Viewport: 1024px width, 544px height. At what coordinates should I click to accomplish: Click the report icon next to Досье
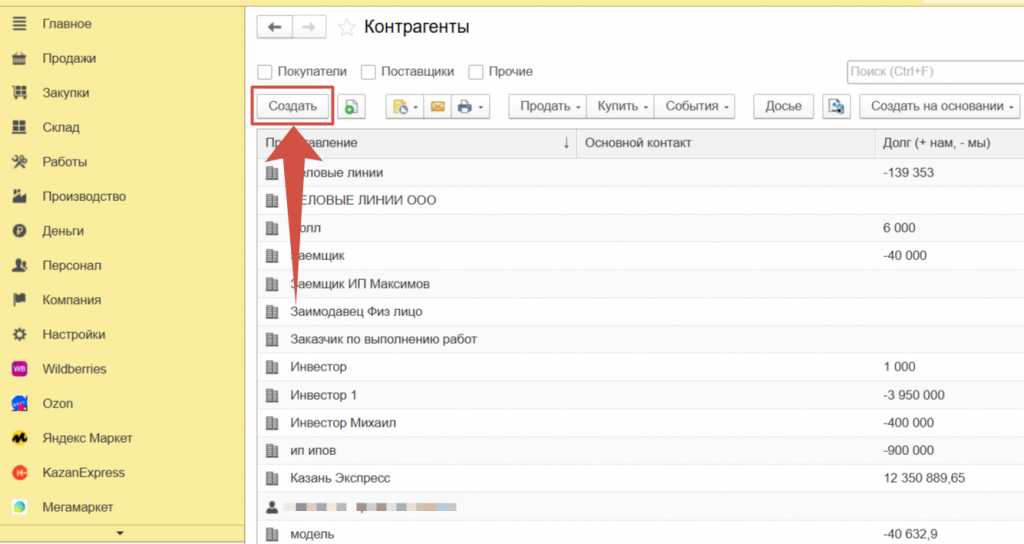pos(836,106)
